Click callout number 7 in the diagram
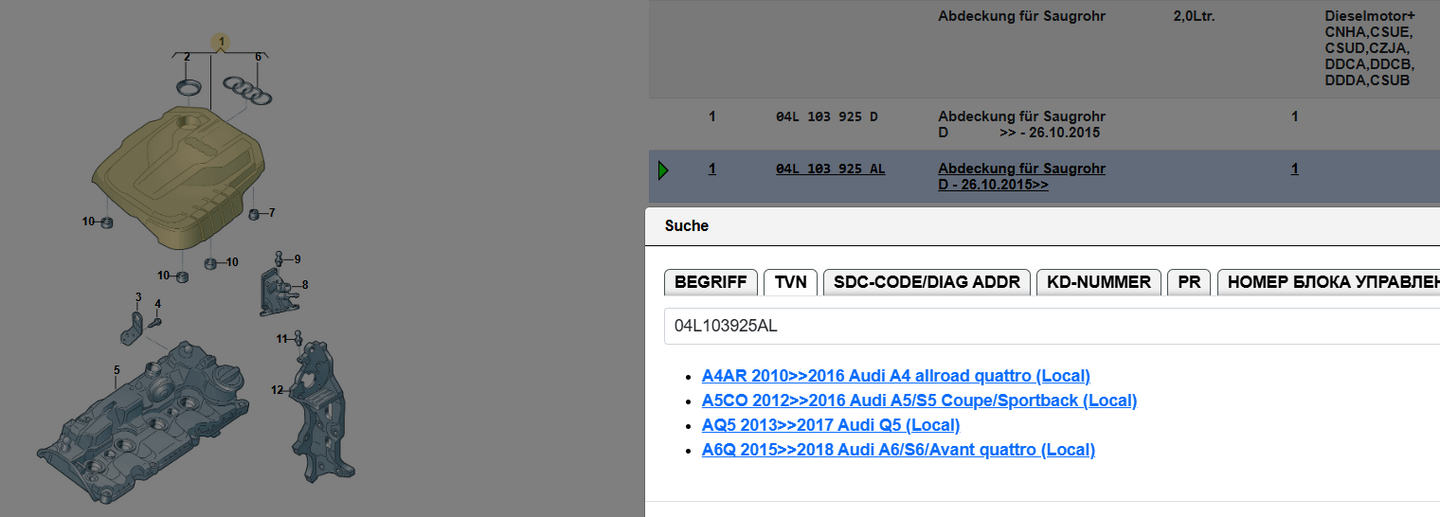 tap(271, 213)
